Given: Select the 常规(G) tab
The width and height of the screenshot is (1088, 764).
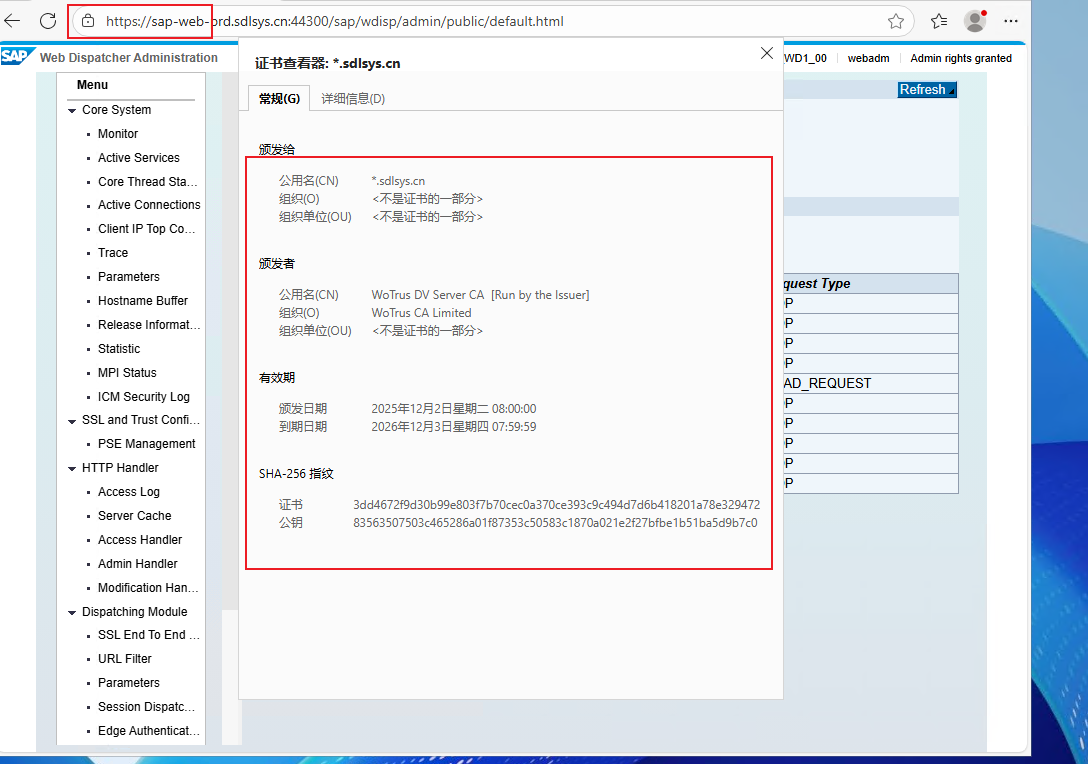Looking at the screenshot, I should [279, 98].
